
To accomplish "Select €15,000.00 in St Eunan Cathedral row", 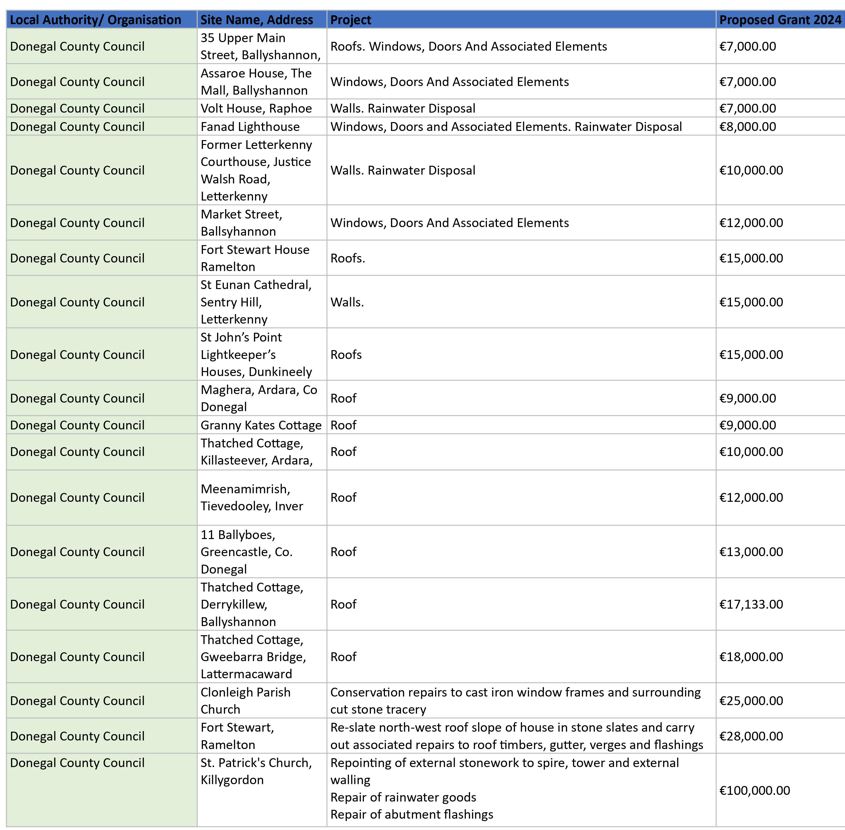I will 751,302.
